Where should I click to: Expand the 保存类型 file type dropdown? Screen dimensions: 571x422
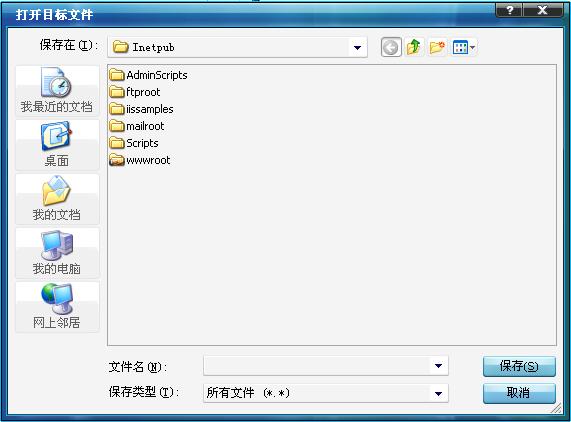point(438,393)
